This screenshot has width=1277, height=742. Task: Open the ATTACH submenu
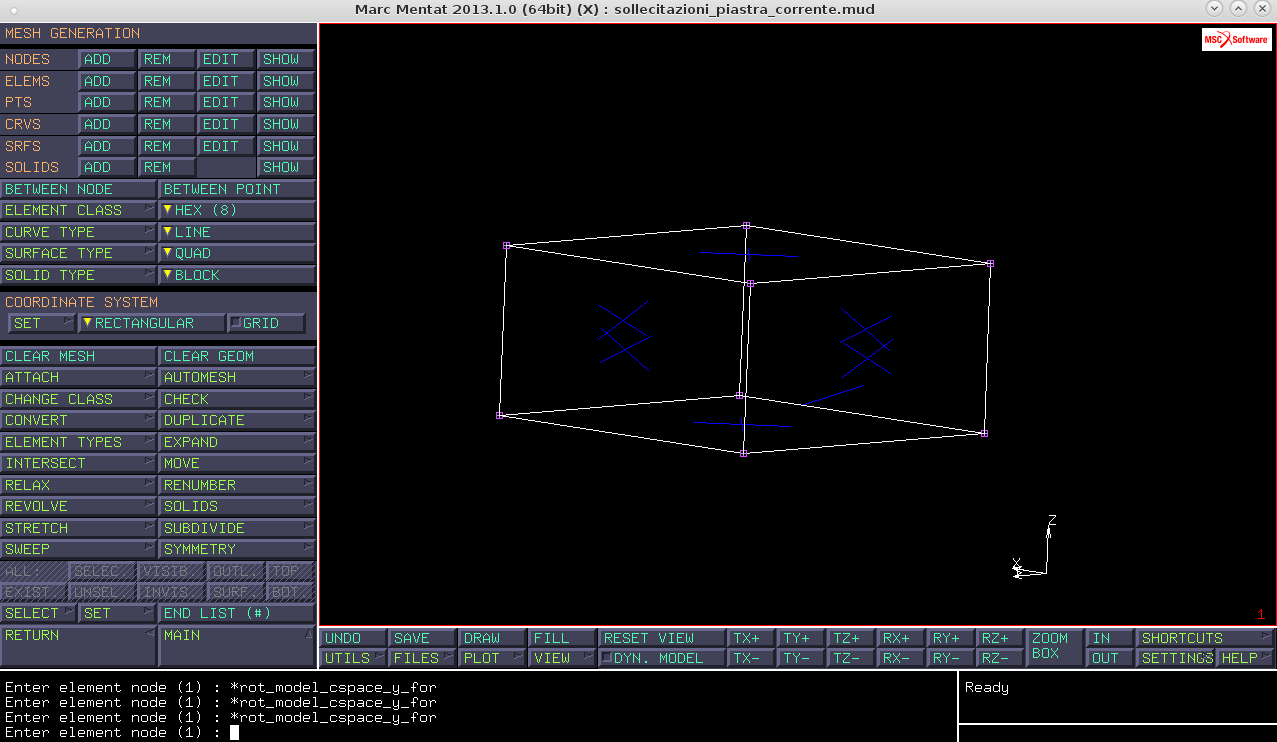pos(79,377)
